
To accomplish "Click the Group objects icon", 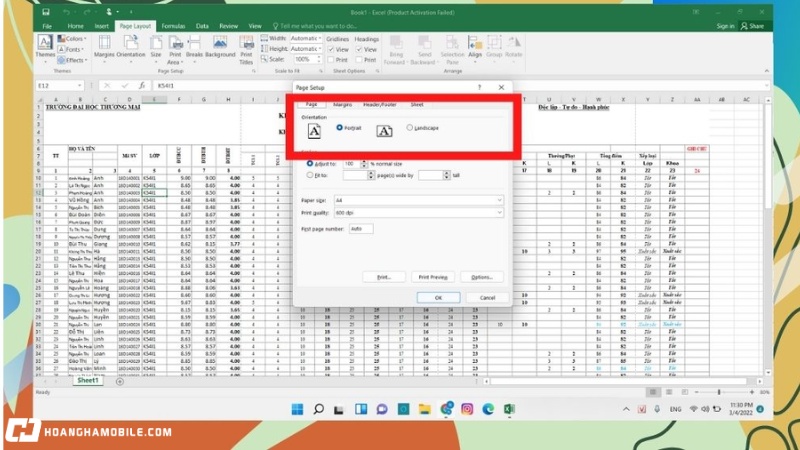I will coord(494,47).
